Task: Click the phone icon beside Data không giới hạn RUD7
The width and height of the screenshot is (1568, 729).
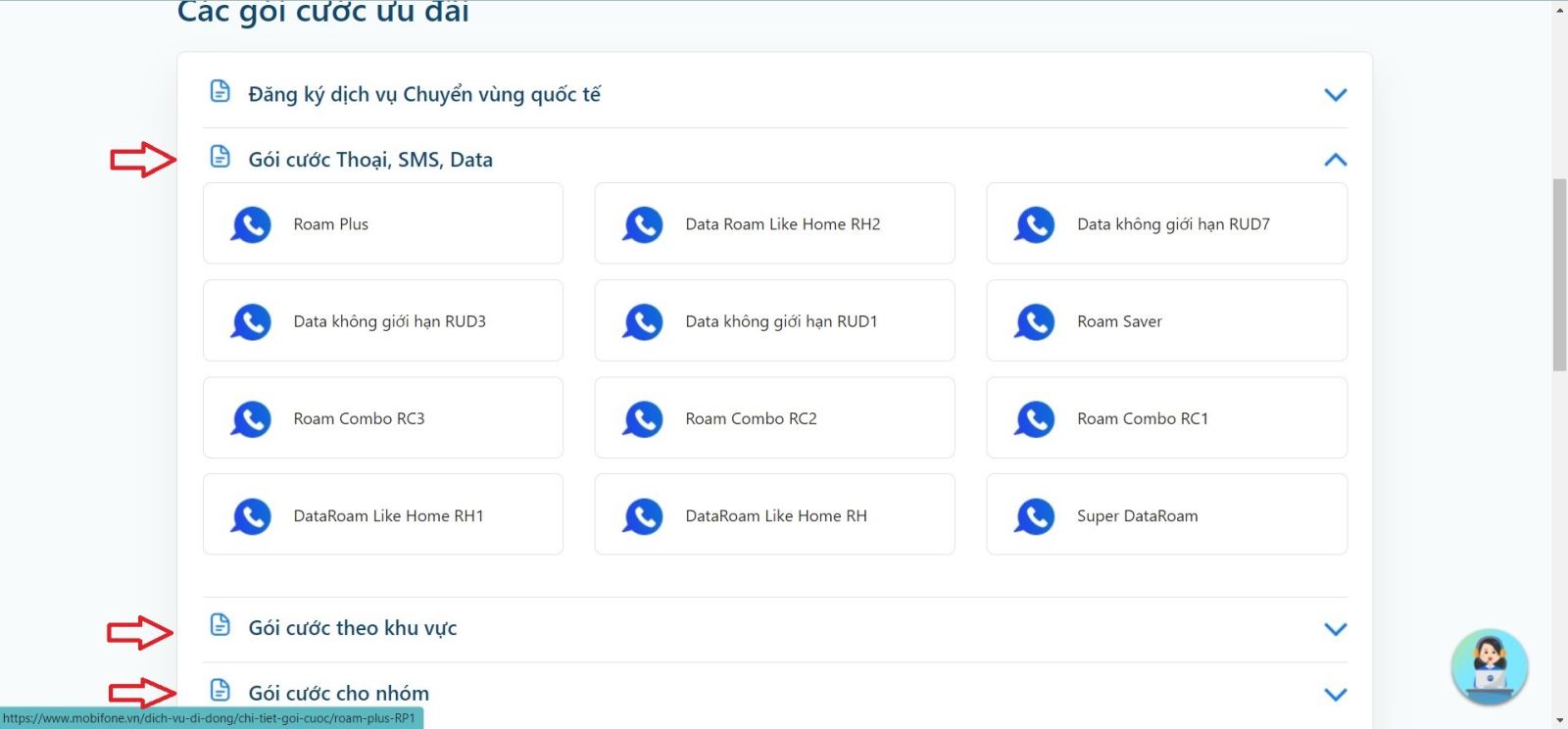Action: click(1035, 224)
